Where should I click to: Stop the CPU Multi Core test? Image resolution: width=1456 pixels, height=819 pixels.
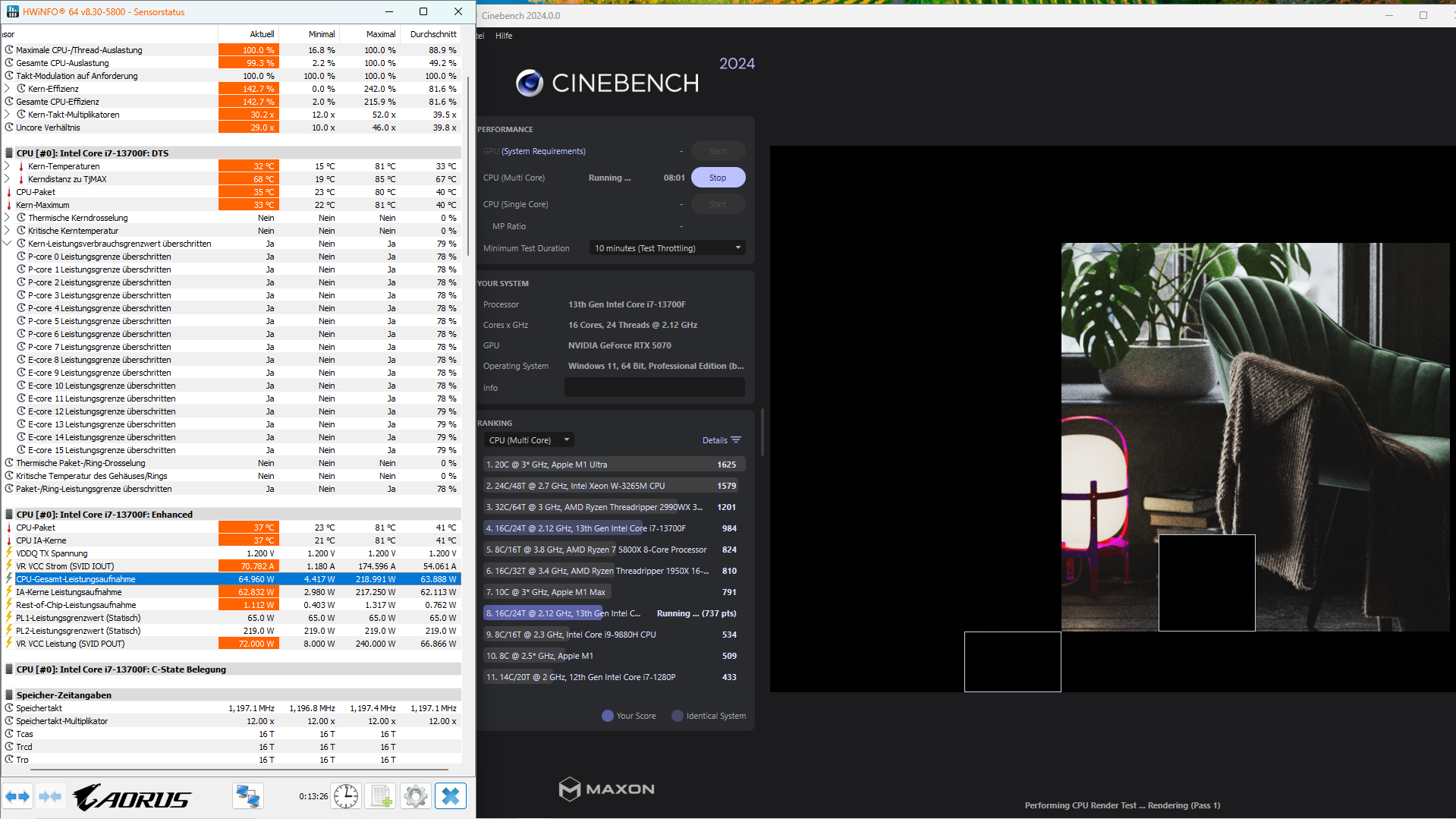(718, 178)
